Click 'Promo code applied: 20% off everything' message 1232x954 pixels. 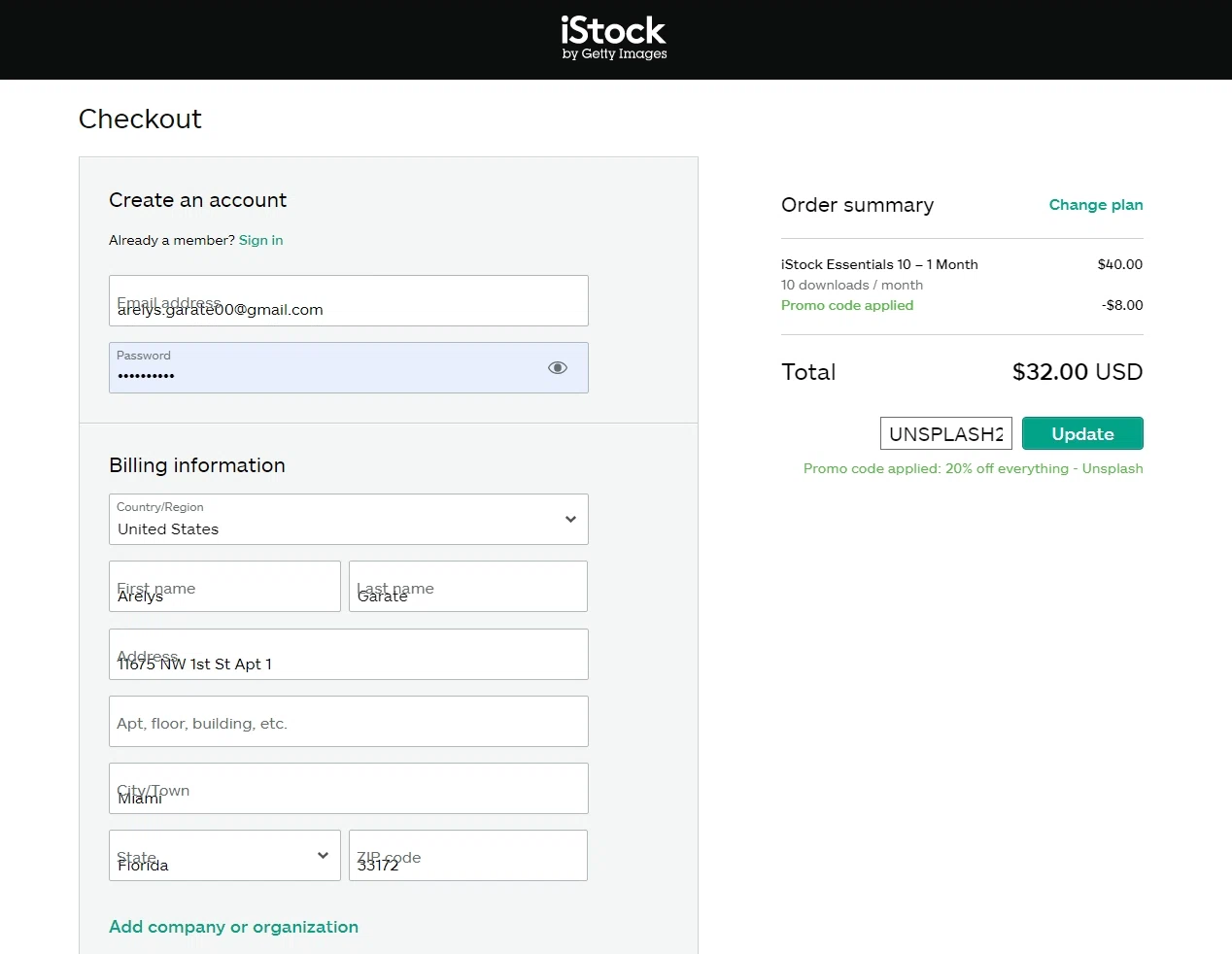pos(974,468)
